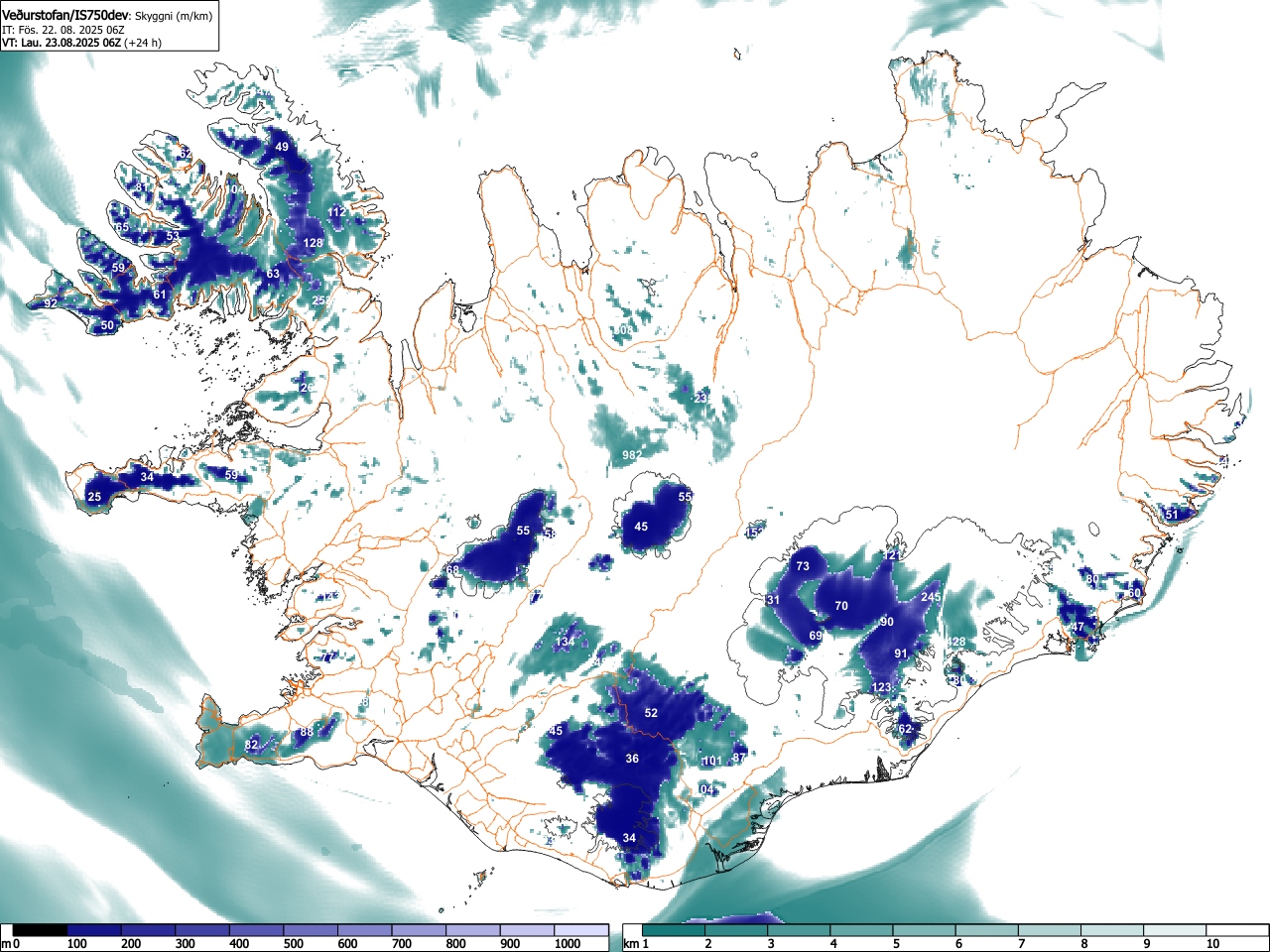
Task: Click the 47 value near the southeast coast
Action: pyautogui.click(x=1078, y=628)
